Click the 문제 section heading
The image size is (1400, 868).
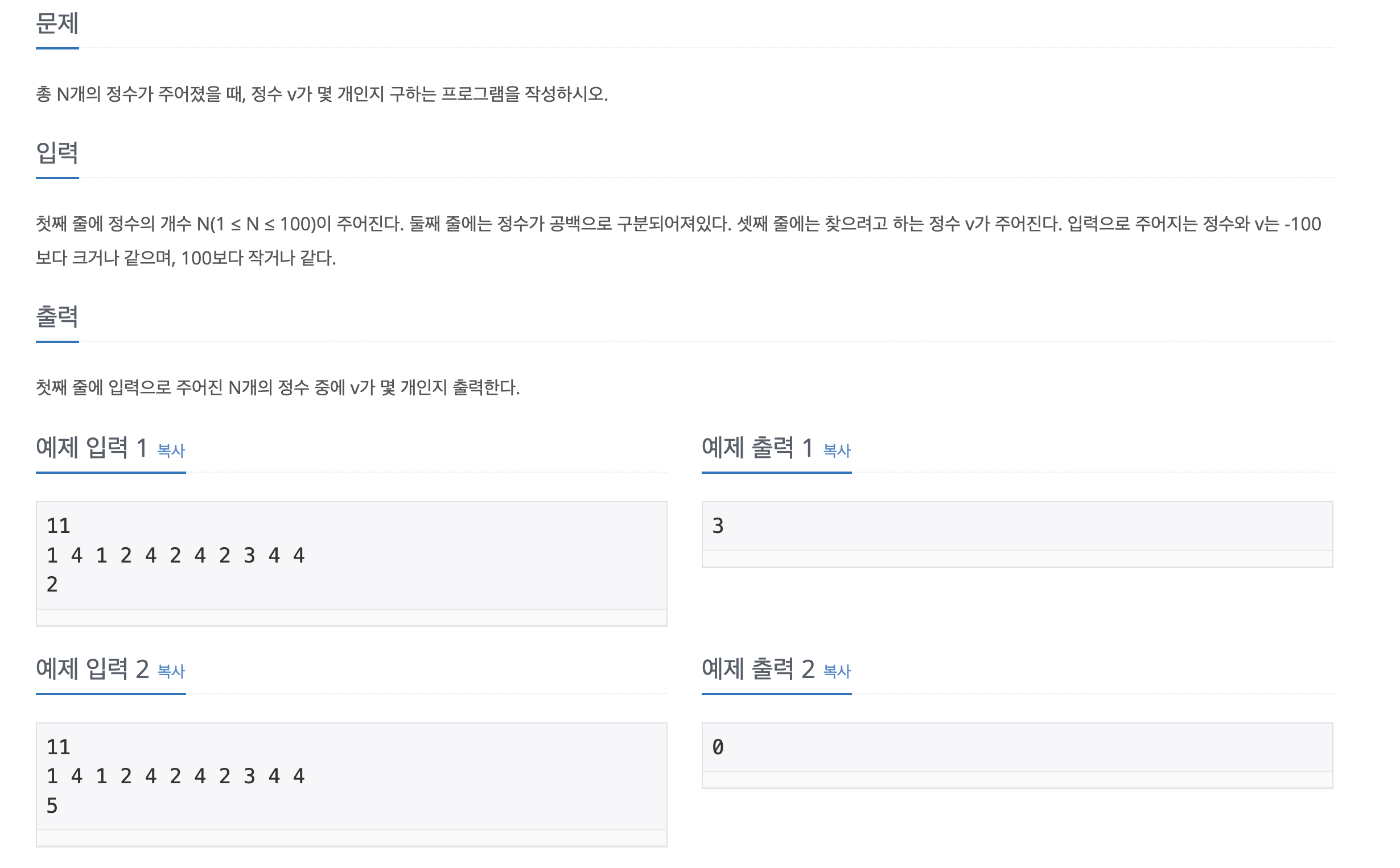tap(57, 23)
